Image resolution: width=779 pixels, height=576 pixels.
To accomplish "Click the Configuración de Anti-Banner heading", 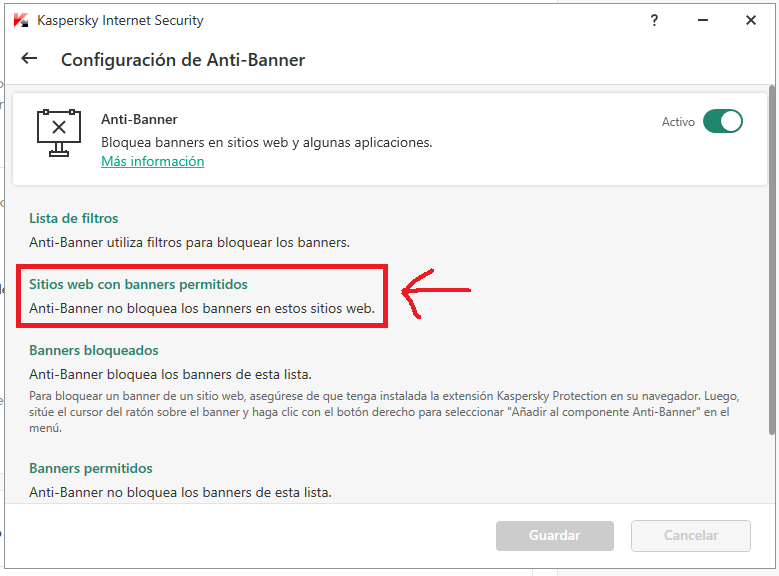I will pos(183,60).
